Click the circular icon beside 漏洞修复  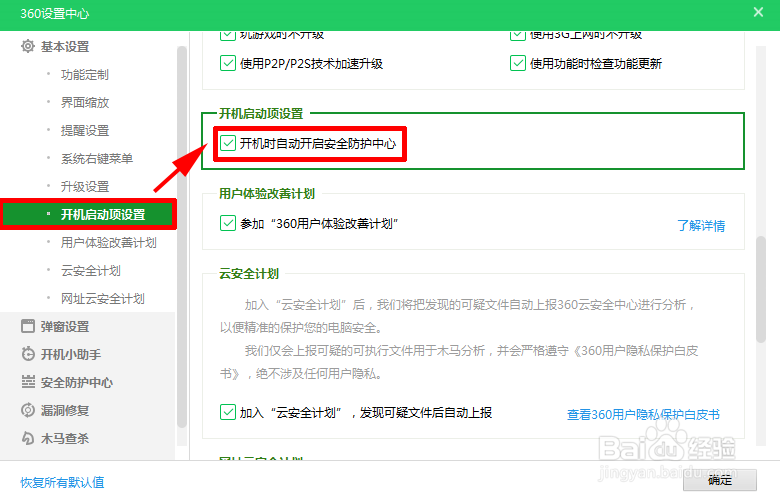tap(28, 410)
